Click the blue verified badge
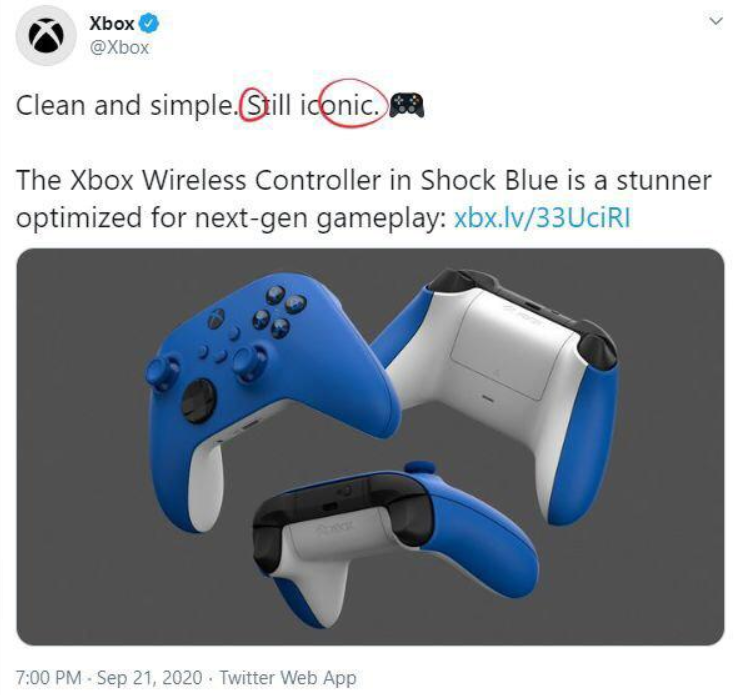Screen dimensions: 742x695 tap(149, 23)
